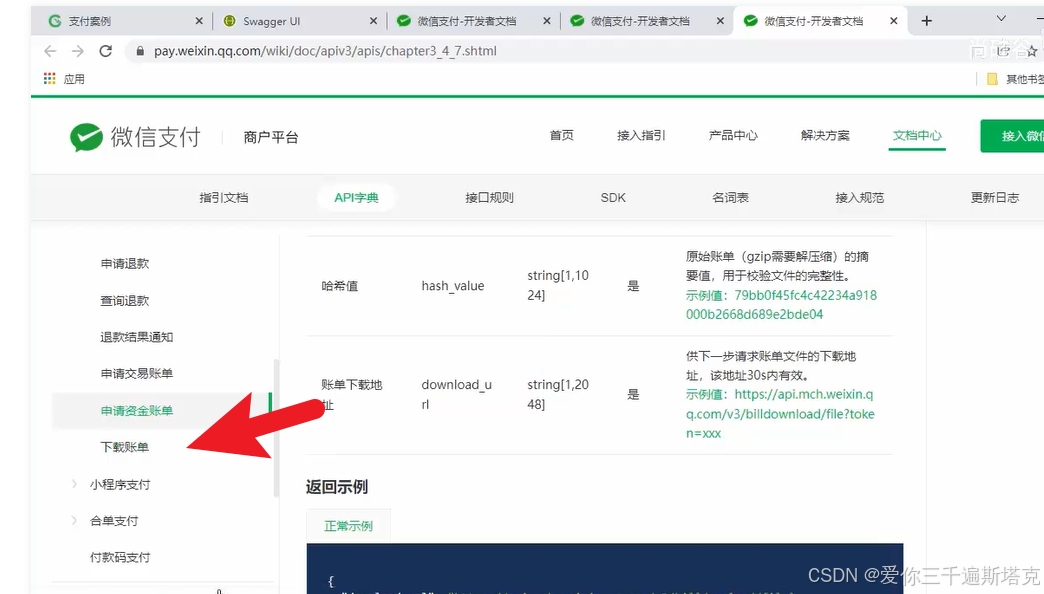Click the hash_value parameter name
1044x594 pixels.
[453, 286]
